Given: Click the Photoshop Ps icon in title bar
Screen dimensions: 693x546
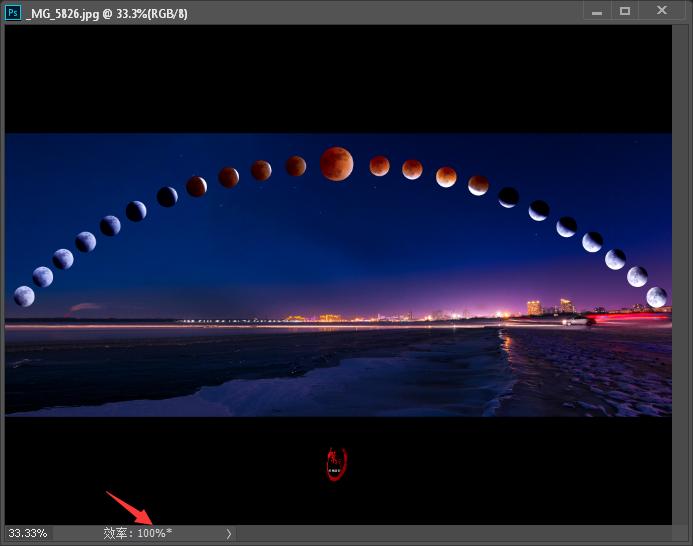Looking at the screenshot, I should (13, 12).
